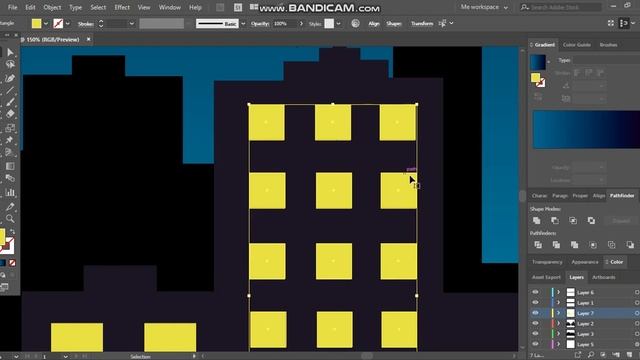Click the blue gradient slider bar
This screenshot has width=640, height=360.
586,129
